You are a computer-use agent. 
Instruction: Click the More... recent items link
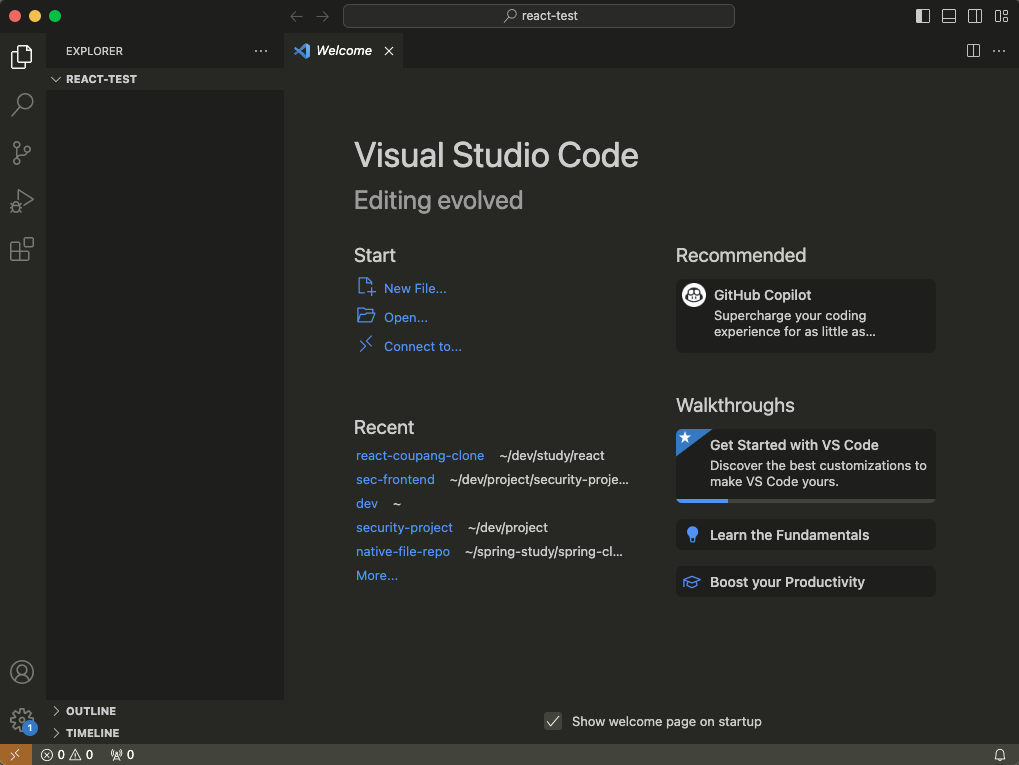[x=377, y=576]
